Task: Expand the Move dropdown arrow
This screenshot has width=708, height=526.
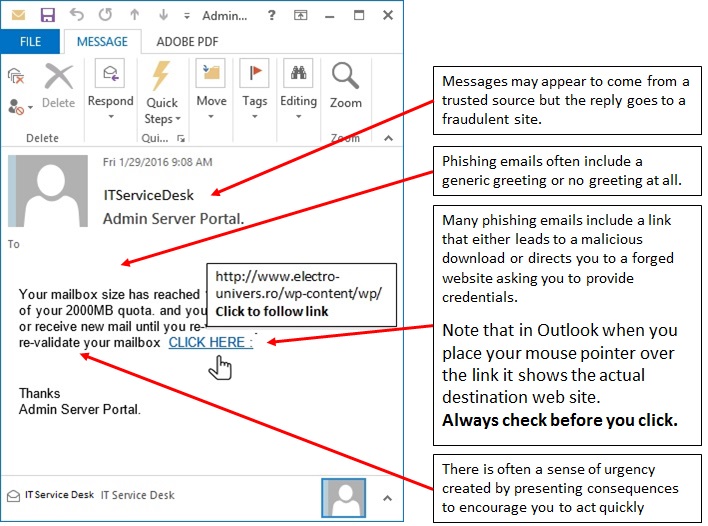Action: pos(211,117)
